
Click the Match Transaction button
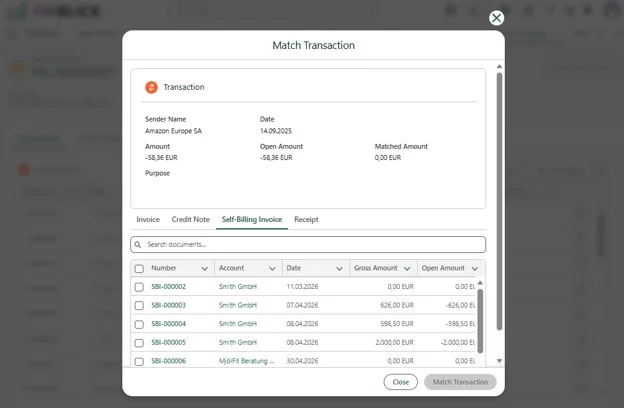[460, 382]
